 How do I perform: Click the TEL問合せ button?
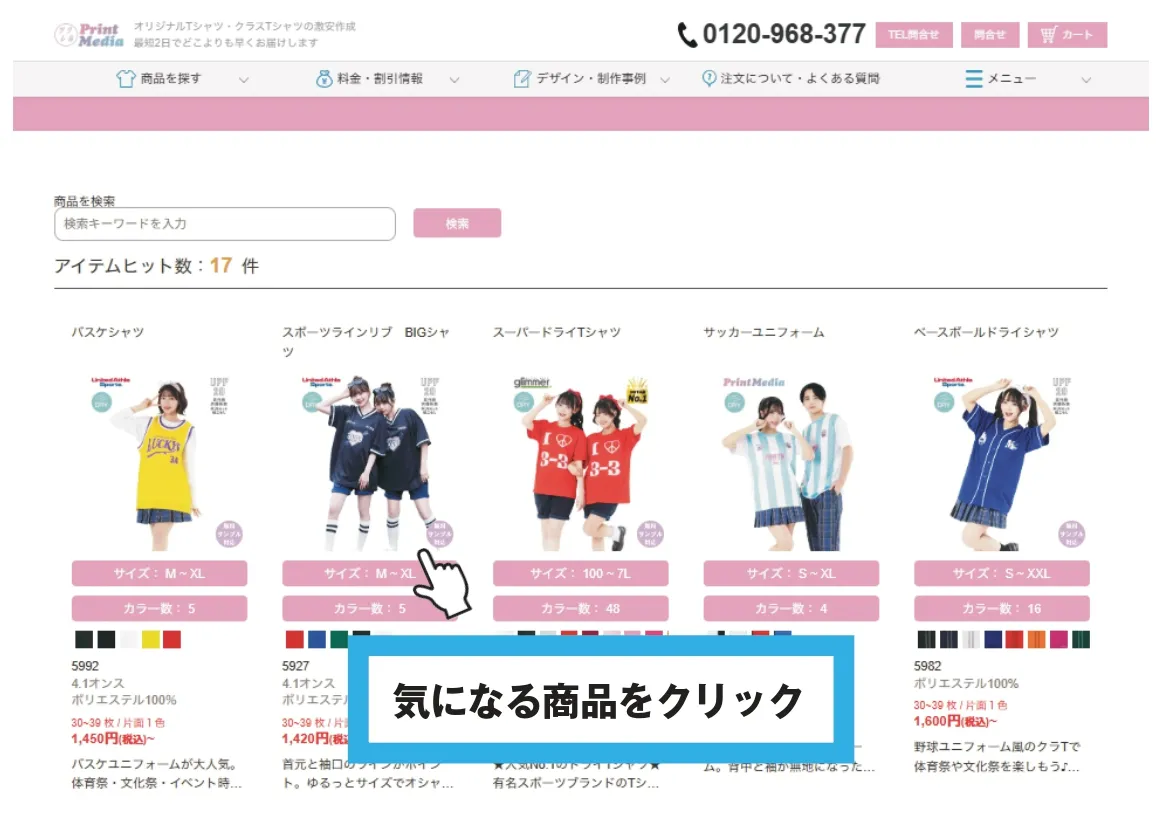pos(913,35)
